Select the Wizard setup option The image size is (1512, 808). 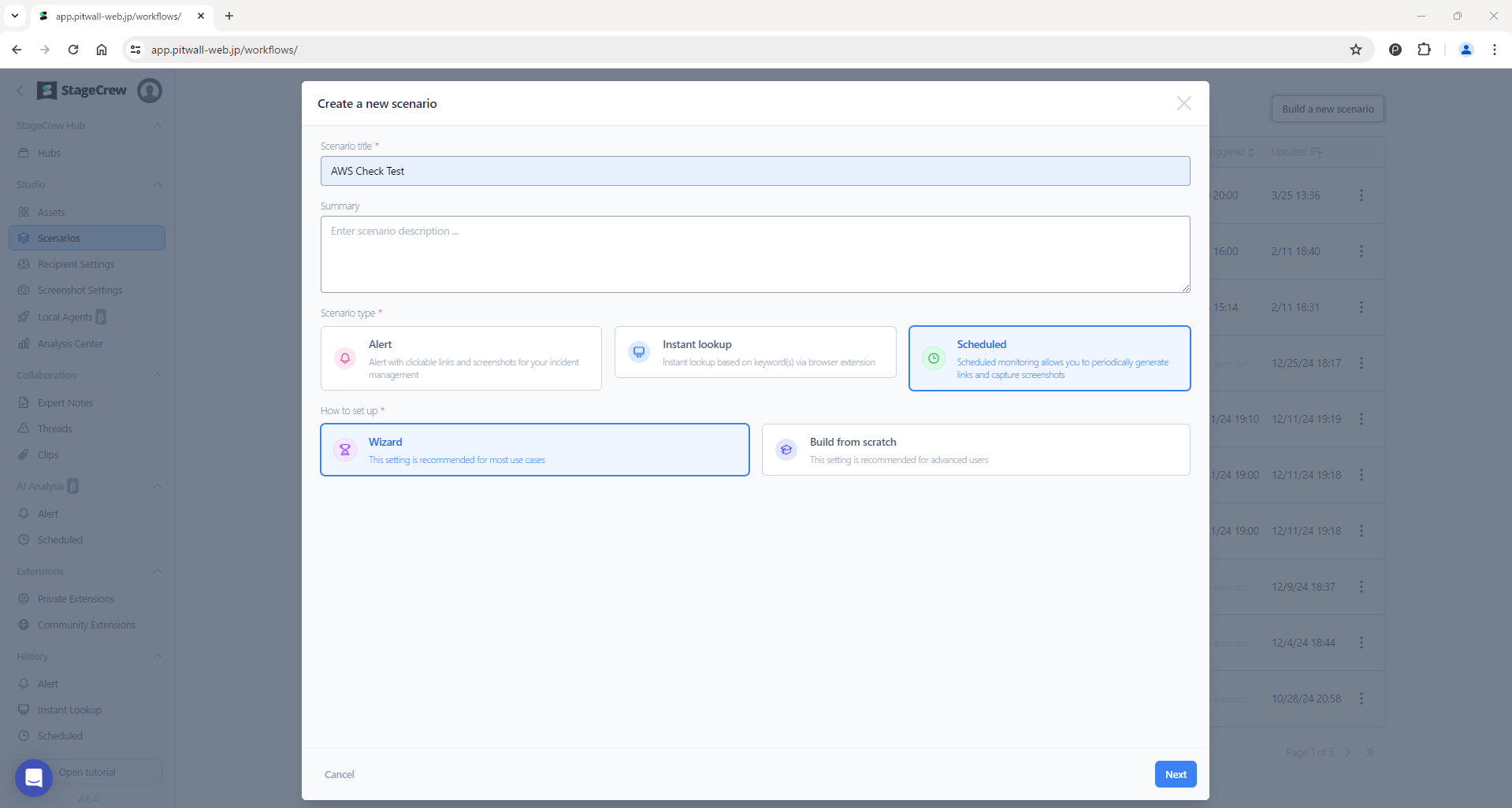(x=534, y=450)
